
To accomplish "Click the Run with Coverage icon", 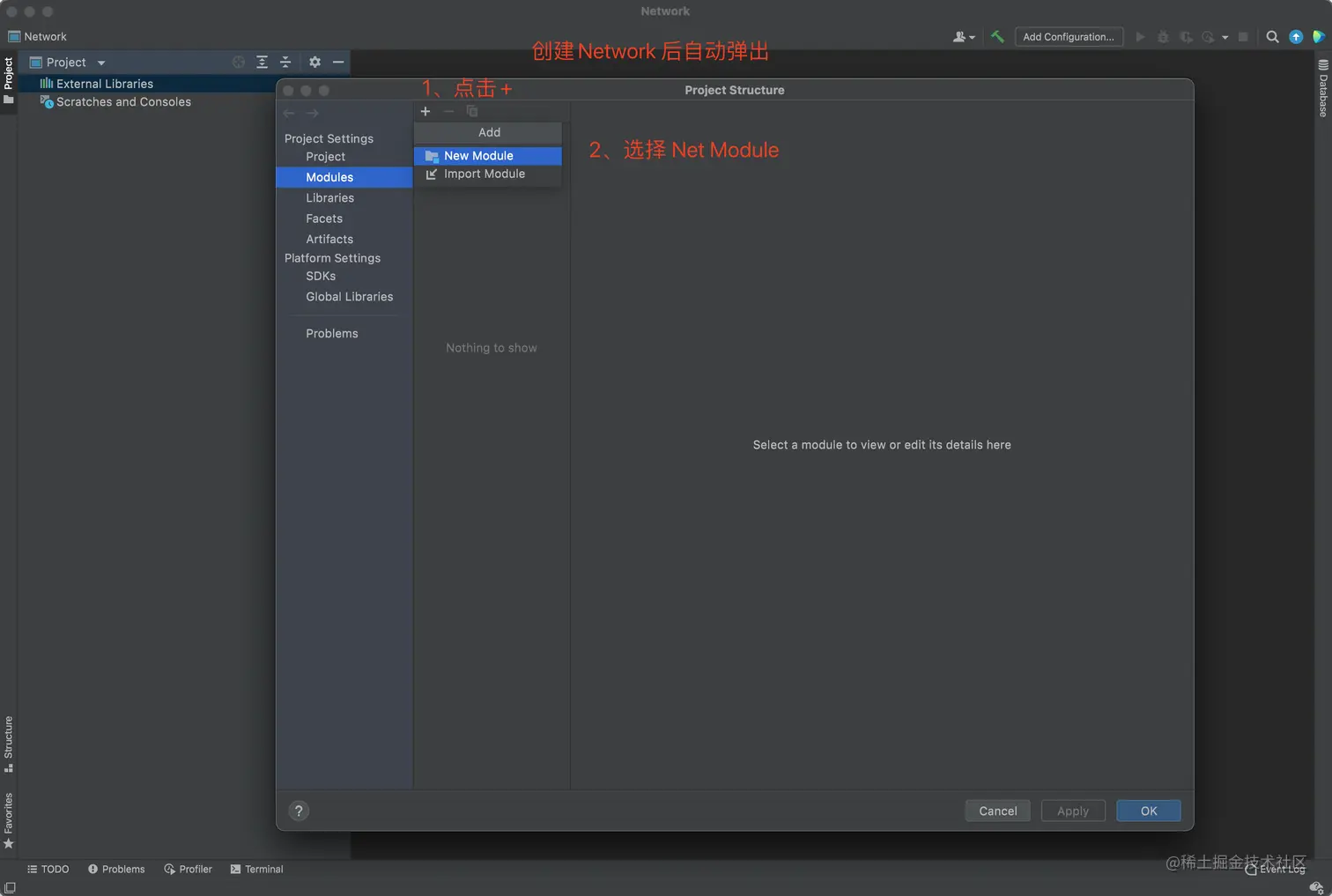I will [1186, 37].
